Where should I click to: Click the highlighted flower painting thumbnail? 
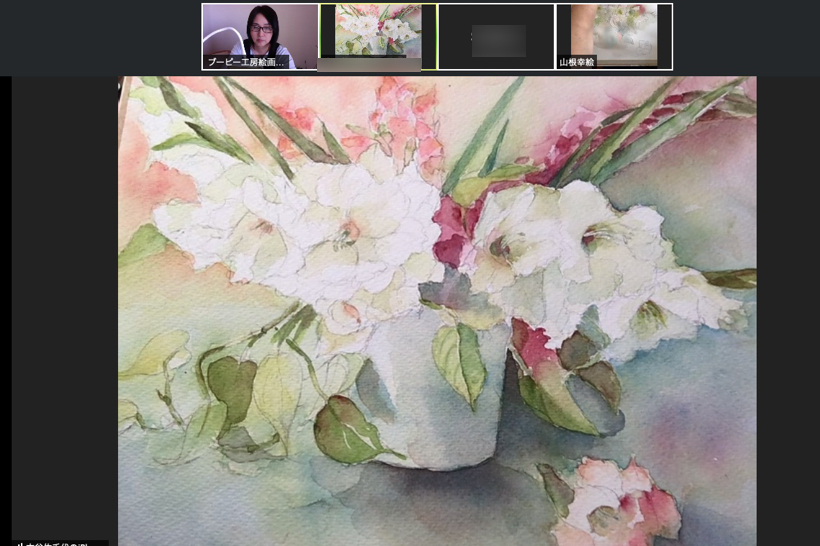tap(378, 30)
